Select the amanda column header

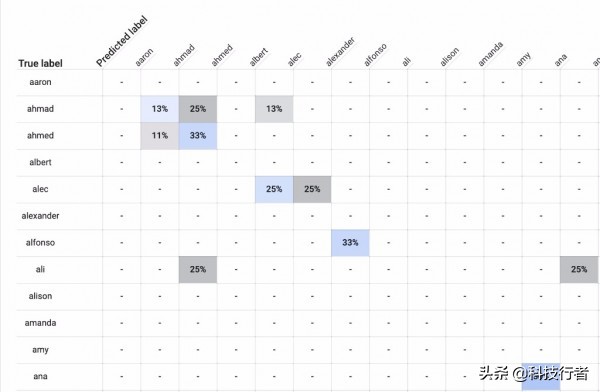pyautogui.click(x=490, y=54)
